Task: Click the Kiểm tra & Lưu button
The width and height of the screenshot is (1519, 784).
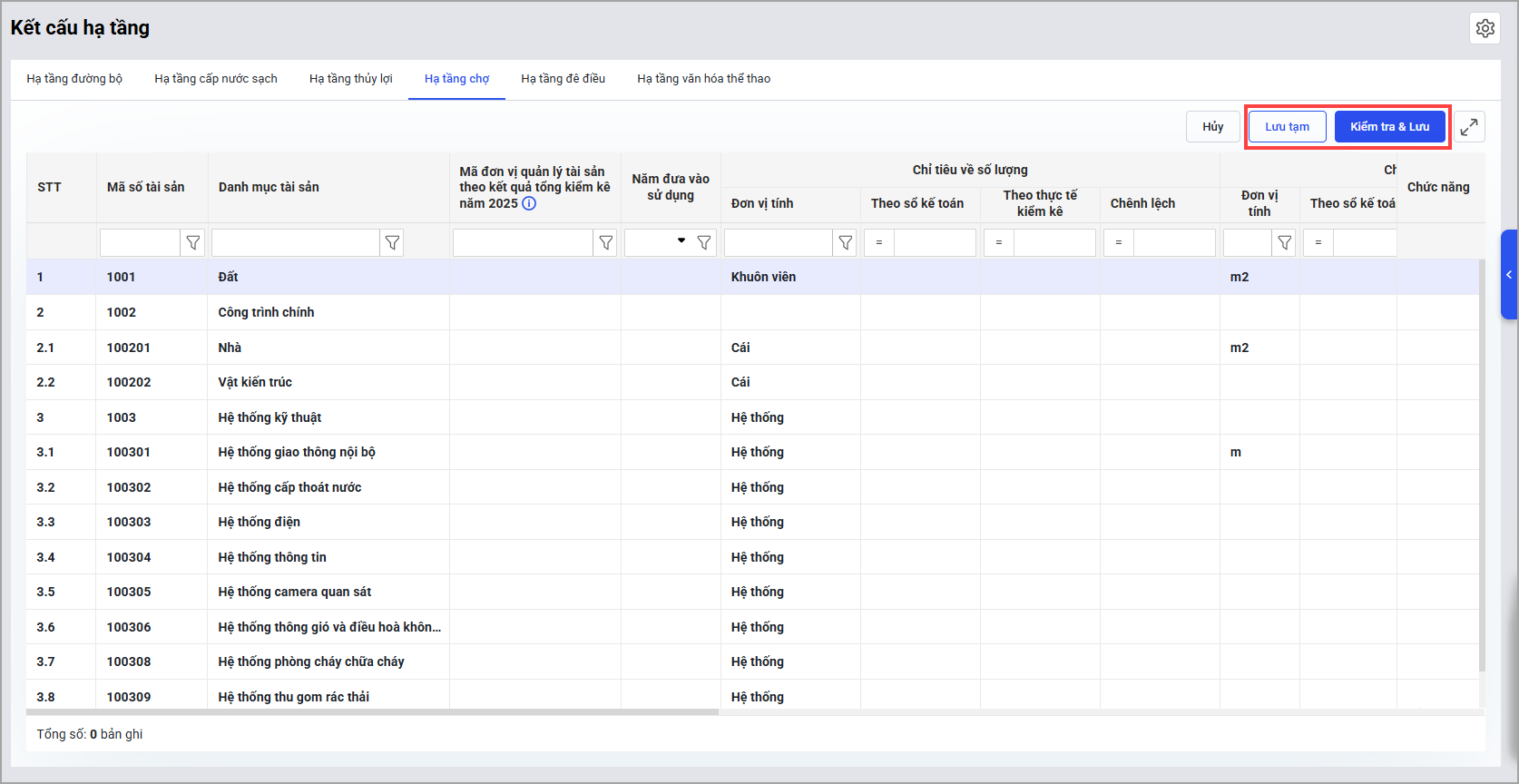Action: click(x=1388, y=127)
